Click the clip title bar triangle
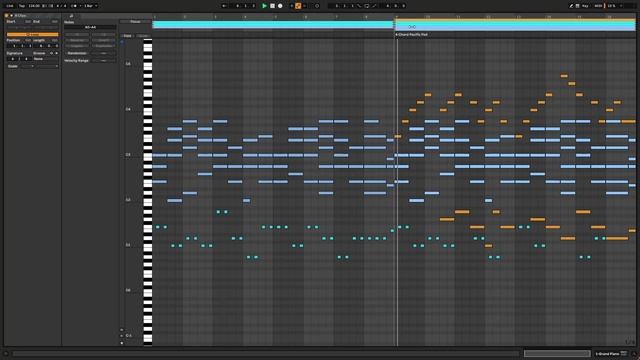The image size is (640, 360). 11,16
